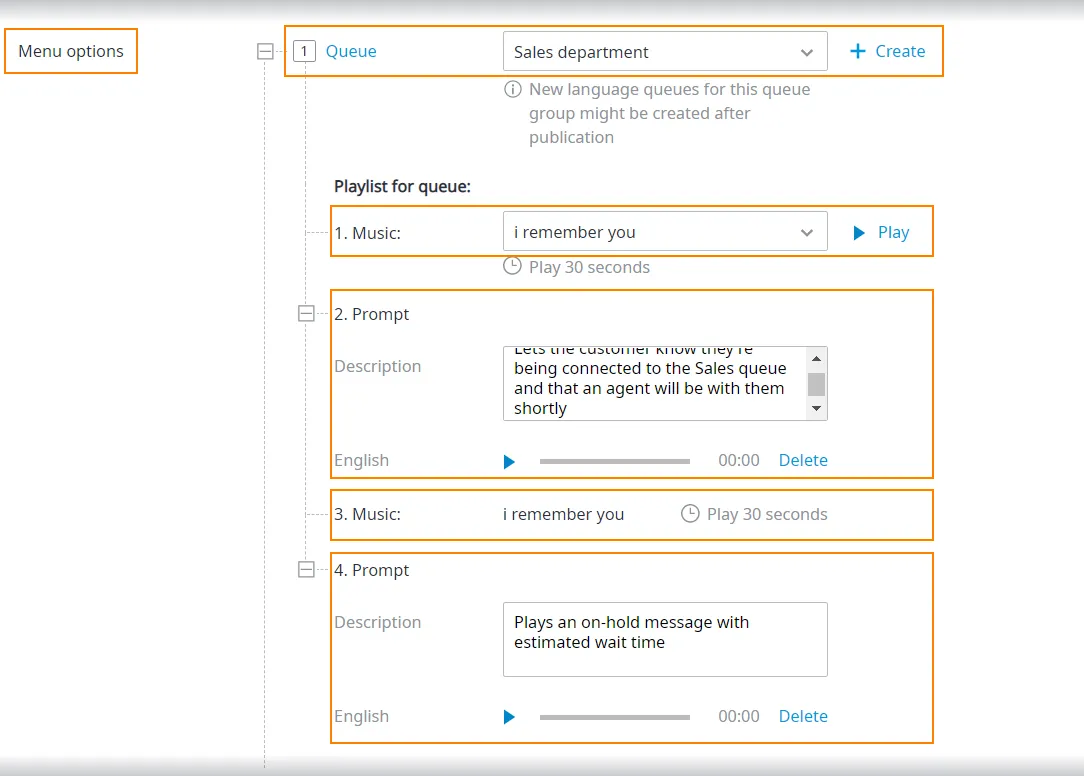The height and width of the screenshot is (776, 1084).
Task: Click the clock icon in 3. Music row
Action: (690, 513)
